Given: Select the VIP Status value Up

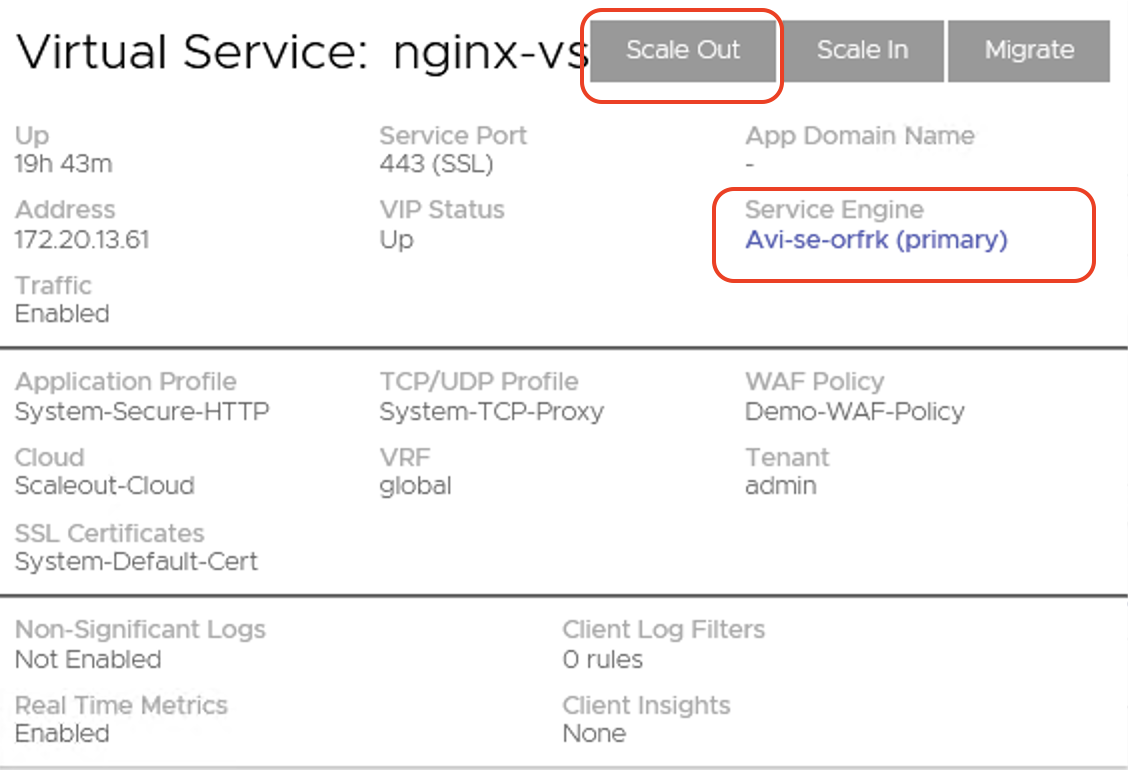Looking at the screenshot, I should [x=396, y=240].
